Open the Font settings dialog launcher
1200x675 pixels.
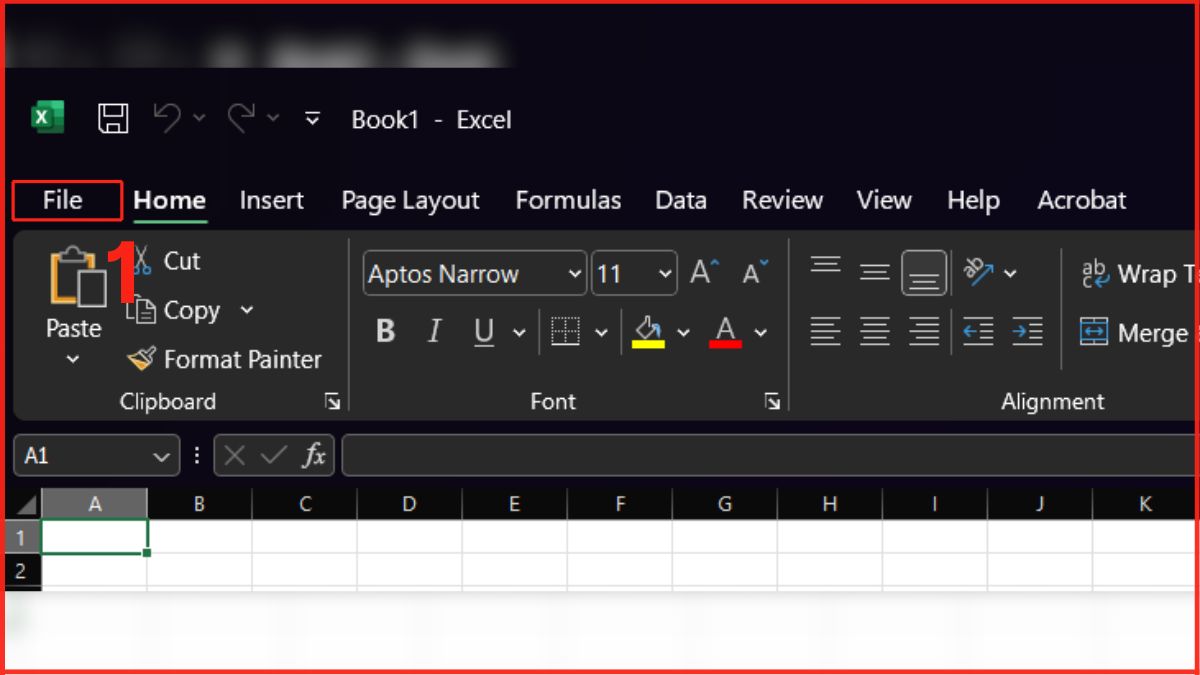coord(771,401)
